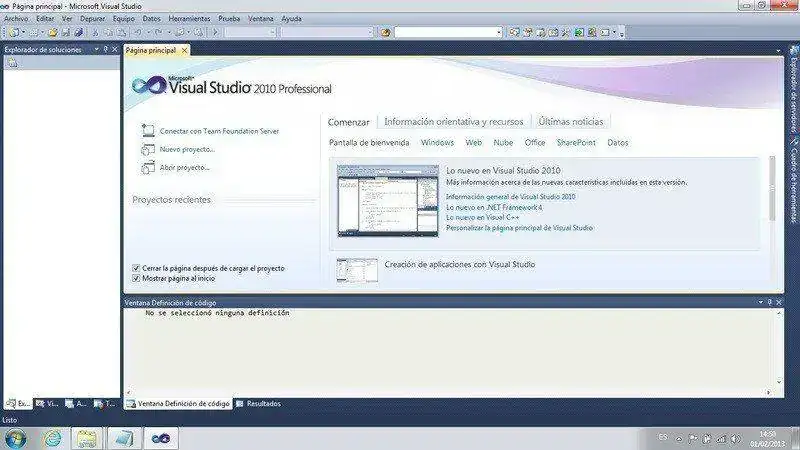Select the Nube category on start page
This screenshot has width=800, height=450.
[503, 142]
